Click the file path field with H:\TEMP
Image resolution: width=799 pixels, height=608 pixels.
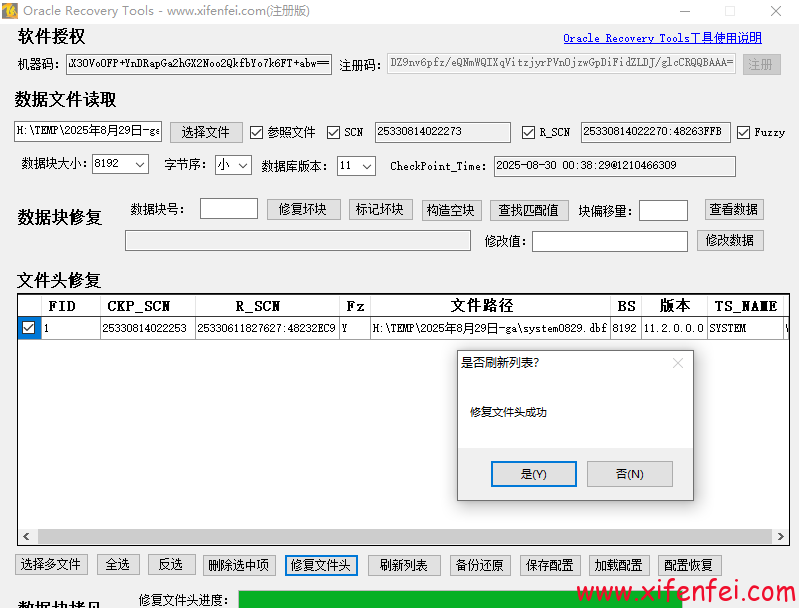tap(88, 131)
